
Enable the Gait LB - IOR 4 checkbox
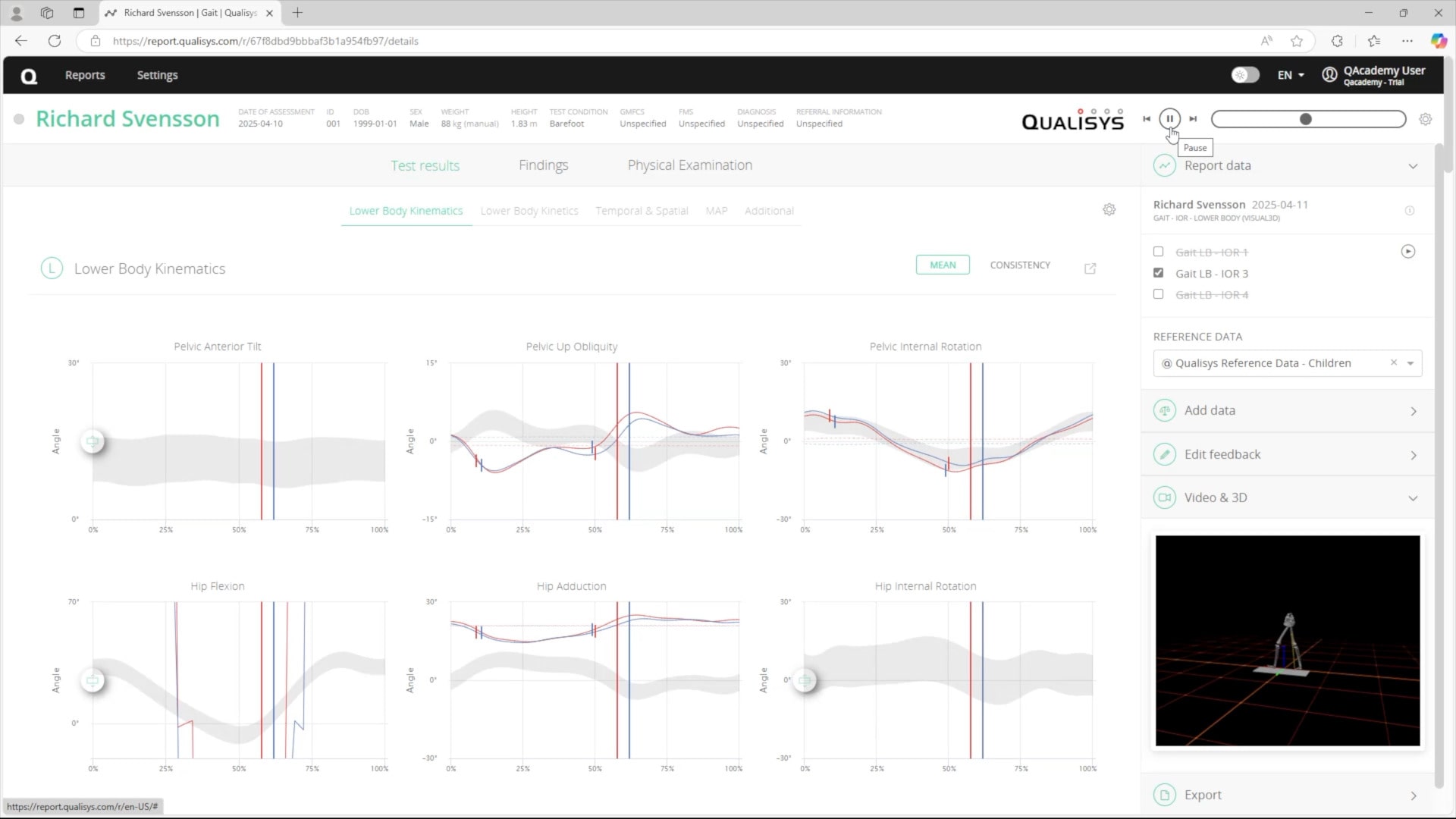pyautogui.click(x=1158, y=294)
